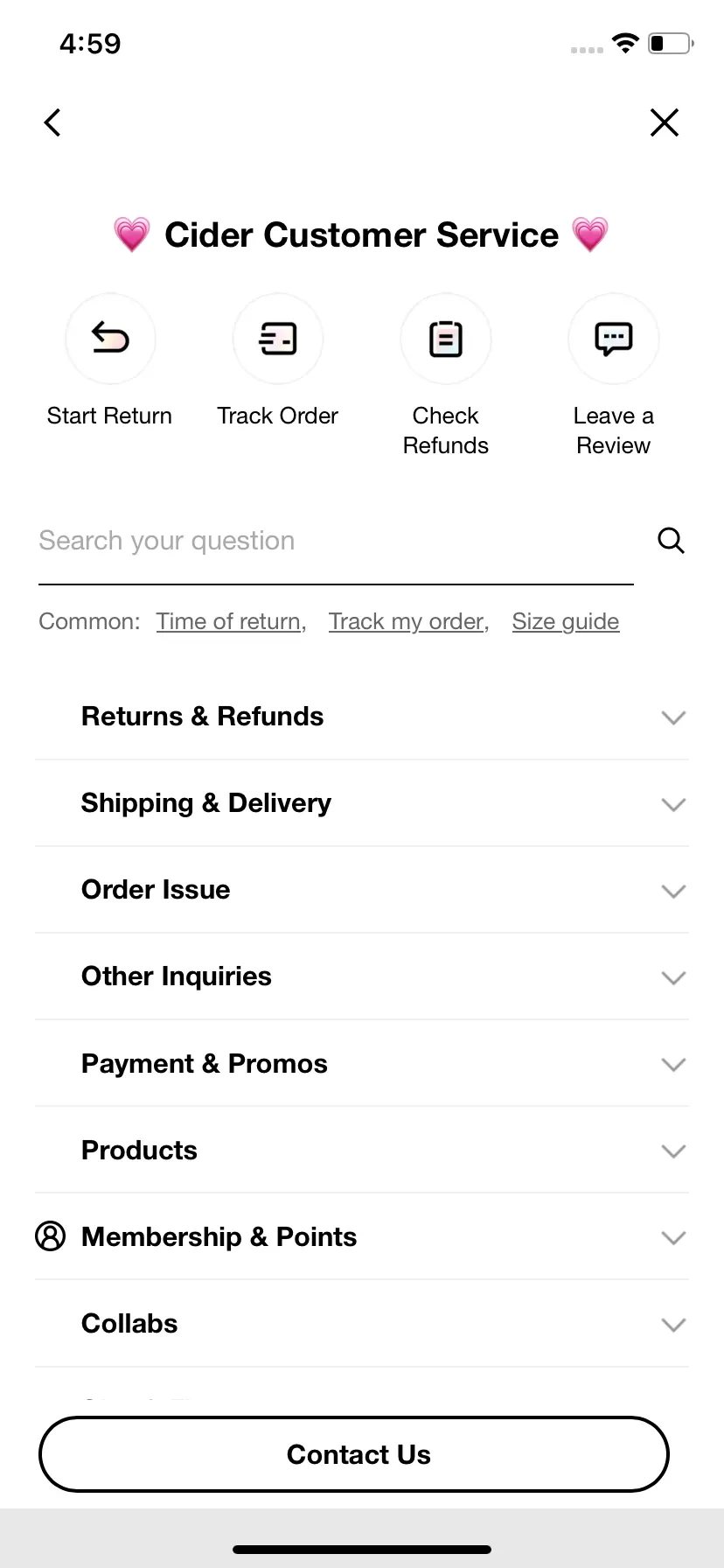The height and width of the screenshot is (1568, 724).
Task: Tap the Membership profile icon
Action: (51, 1236)
